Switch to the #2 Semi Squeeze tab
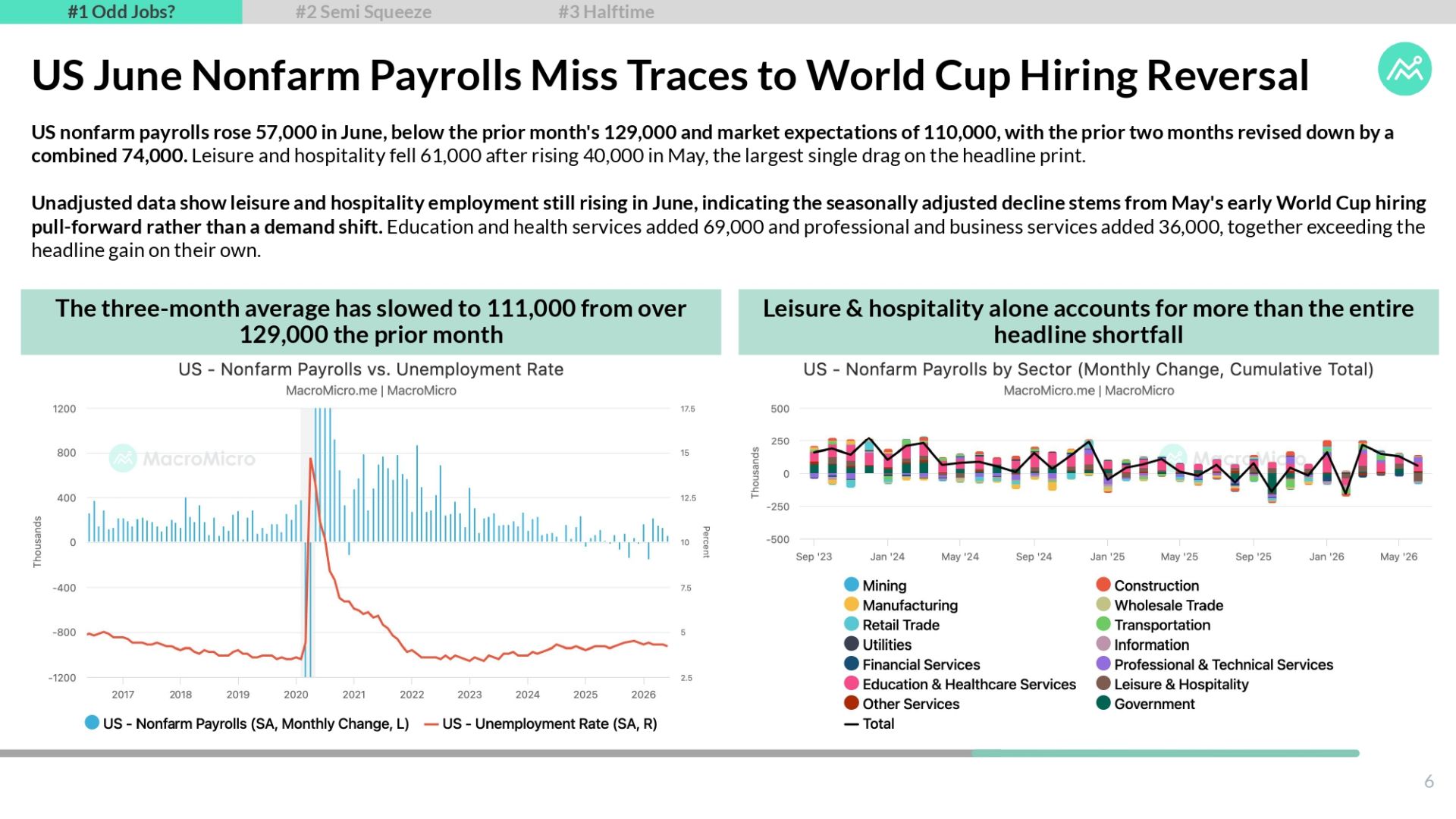Screen dimensions: 1456x819 363,12
